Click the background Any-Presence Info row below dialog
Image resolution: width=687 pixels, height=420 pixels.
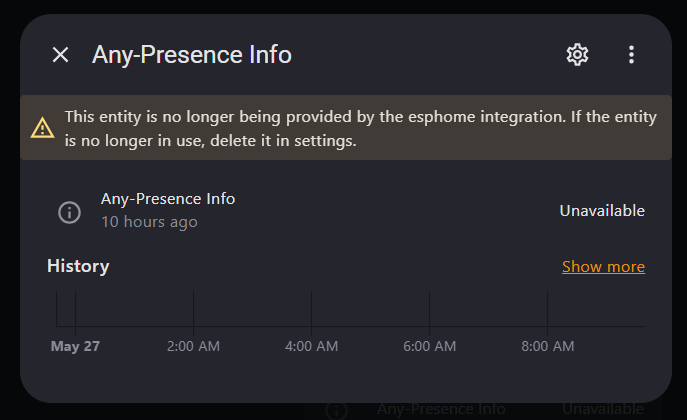click(x=441, y=410)
